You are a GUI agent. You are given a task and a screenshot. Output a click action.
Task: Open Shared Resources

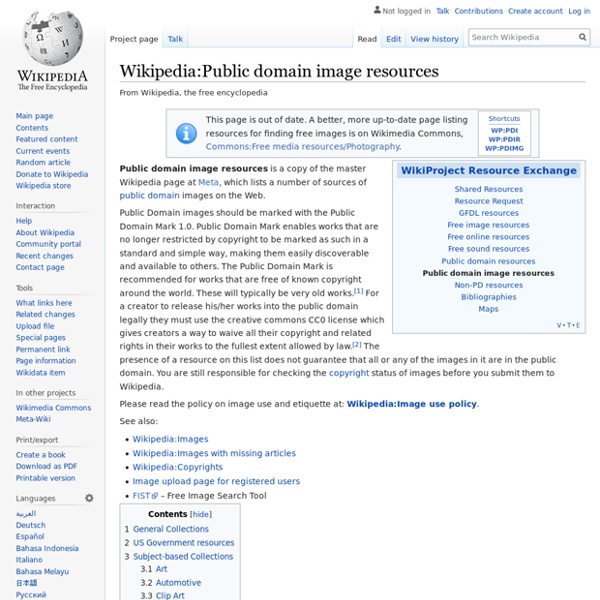point(489,189)
